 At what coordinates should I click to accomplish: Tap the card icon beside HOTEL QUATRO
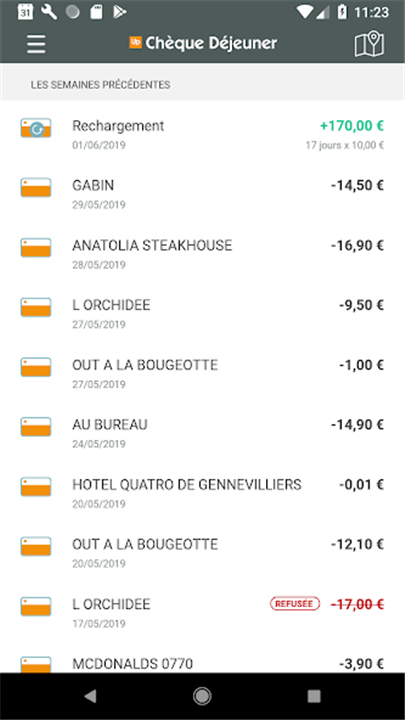tap(36, 486)
